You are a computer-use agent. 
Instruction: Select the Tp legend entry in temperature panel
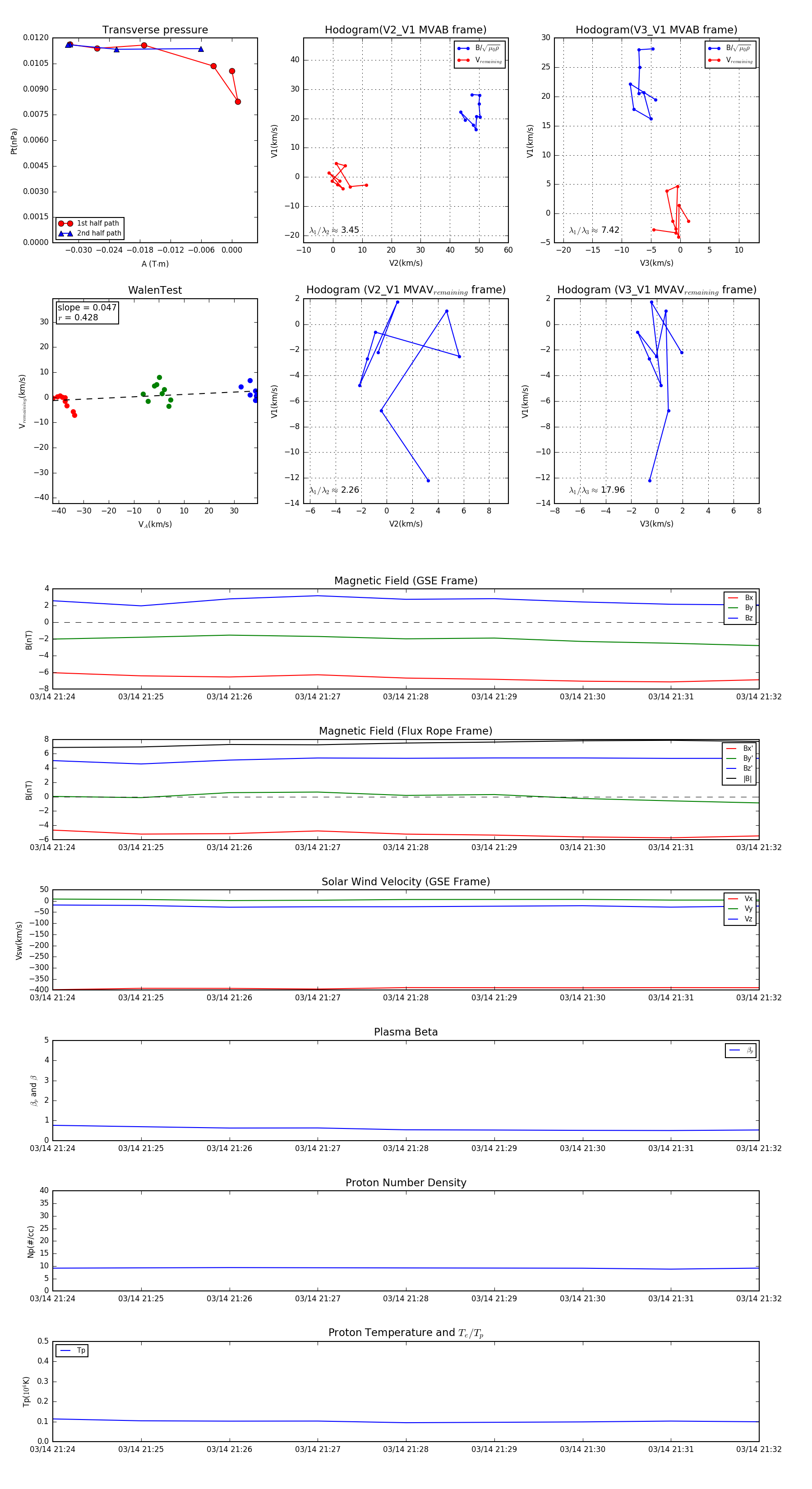[x=72, y=1351]
